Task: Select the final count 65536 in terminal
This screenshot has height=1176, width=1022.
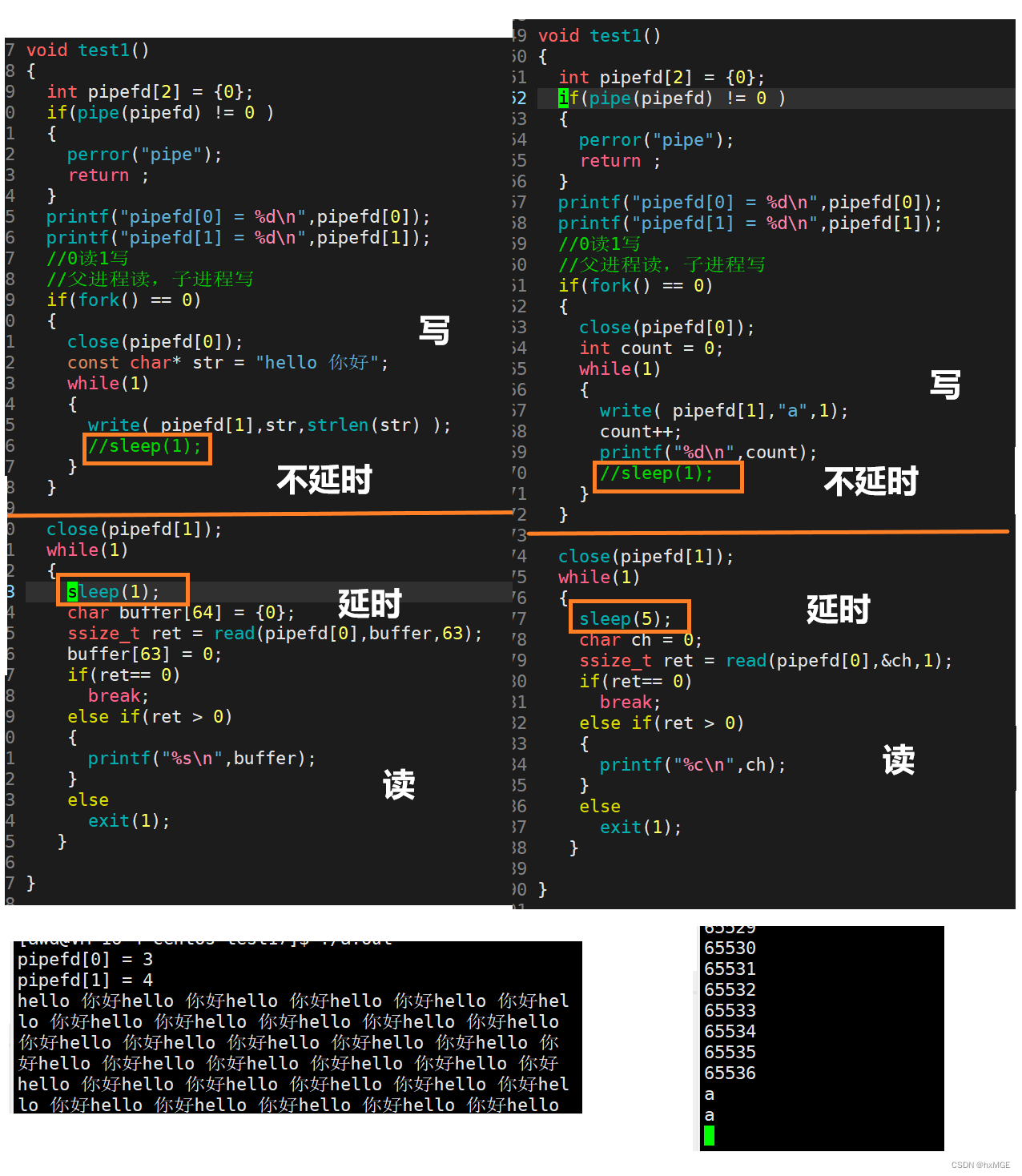Action: click(730, 1073)
